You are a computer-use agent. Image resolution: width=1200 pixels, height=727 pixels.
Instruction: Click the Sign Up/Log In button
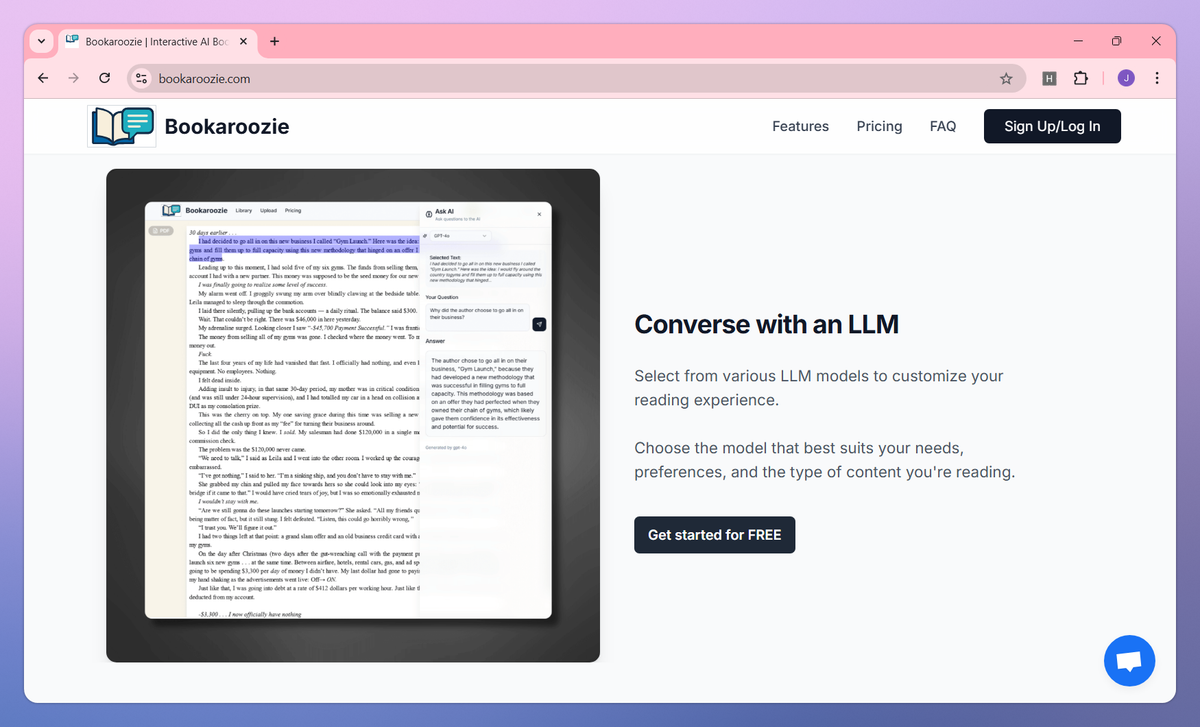coord(1052,126)
